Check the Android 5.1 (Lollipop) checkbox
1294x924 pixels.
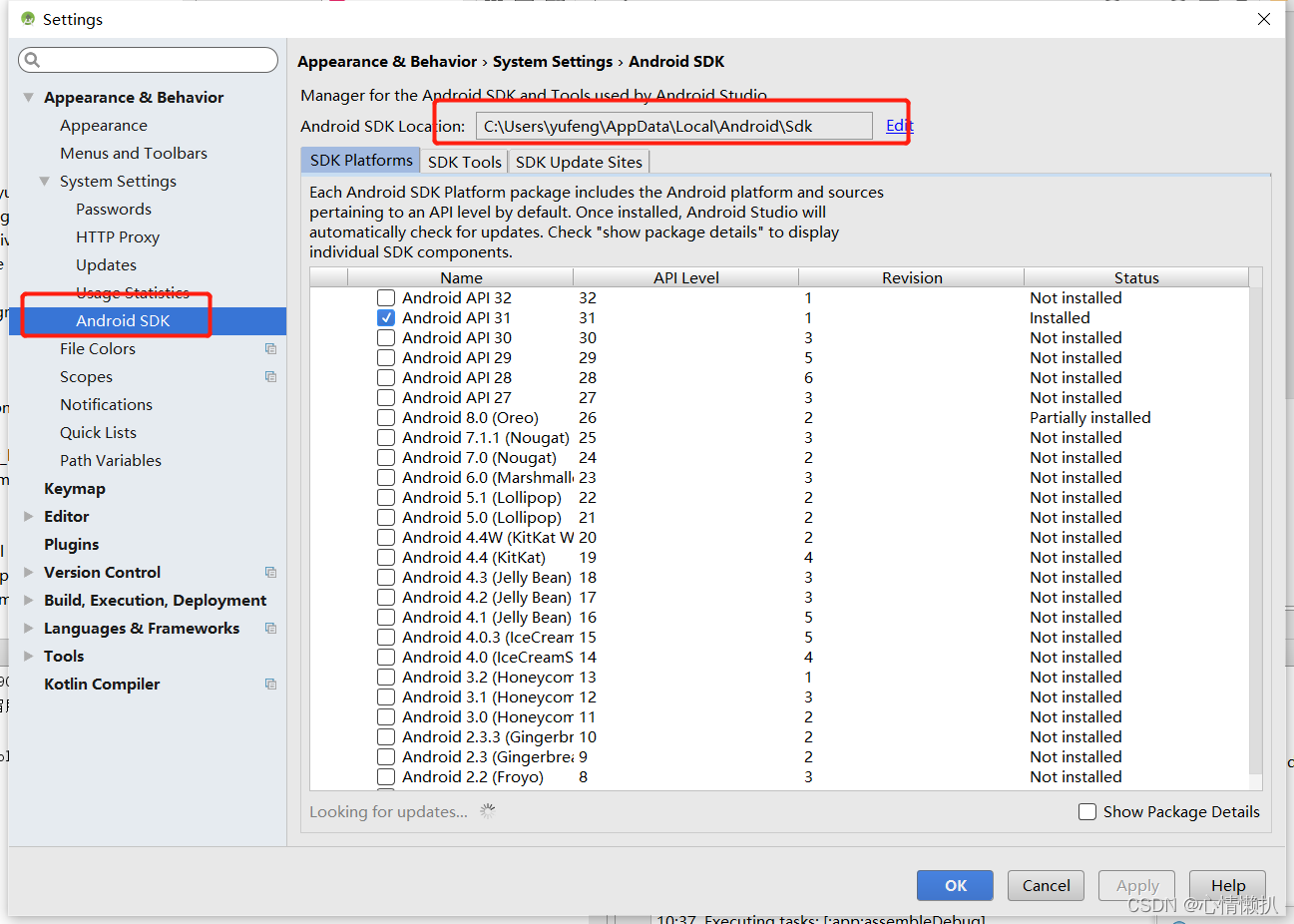386,497
